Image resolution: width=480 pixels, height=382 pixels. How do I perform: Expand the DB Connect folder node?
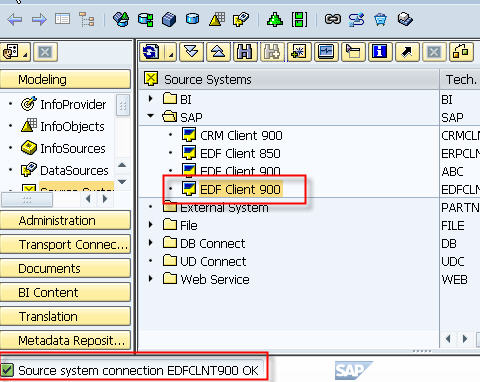pos(151,242)
